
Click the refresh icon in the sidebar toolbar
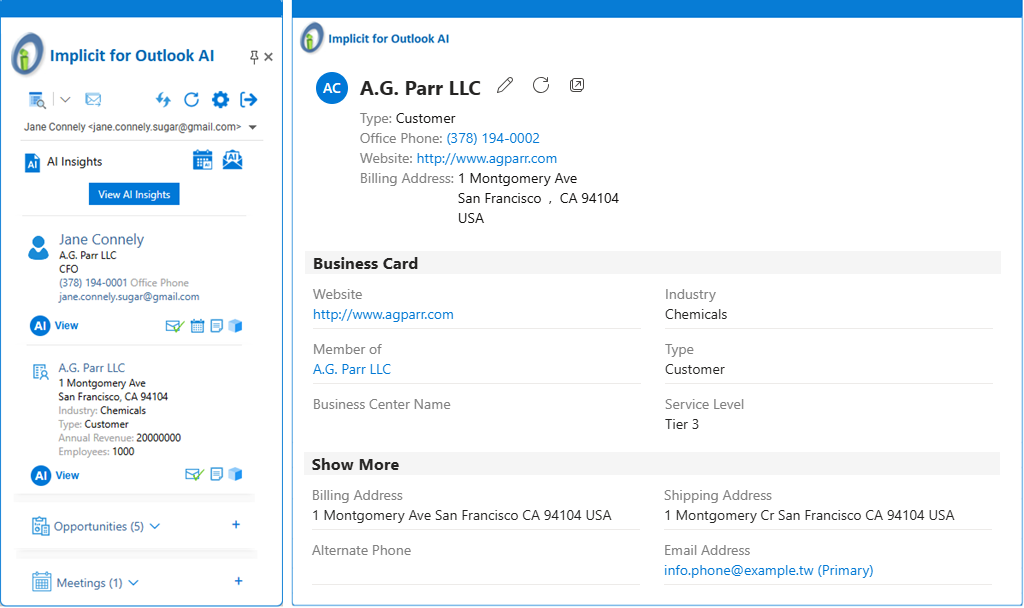click(x=192, y=99)
